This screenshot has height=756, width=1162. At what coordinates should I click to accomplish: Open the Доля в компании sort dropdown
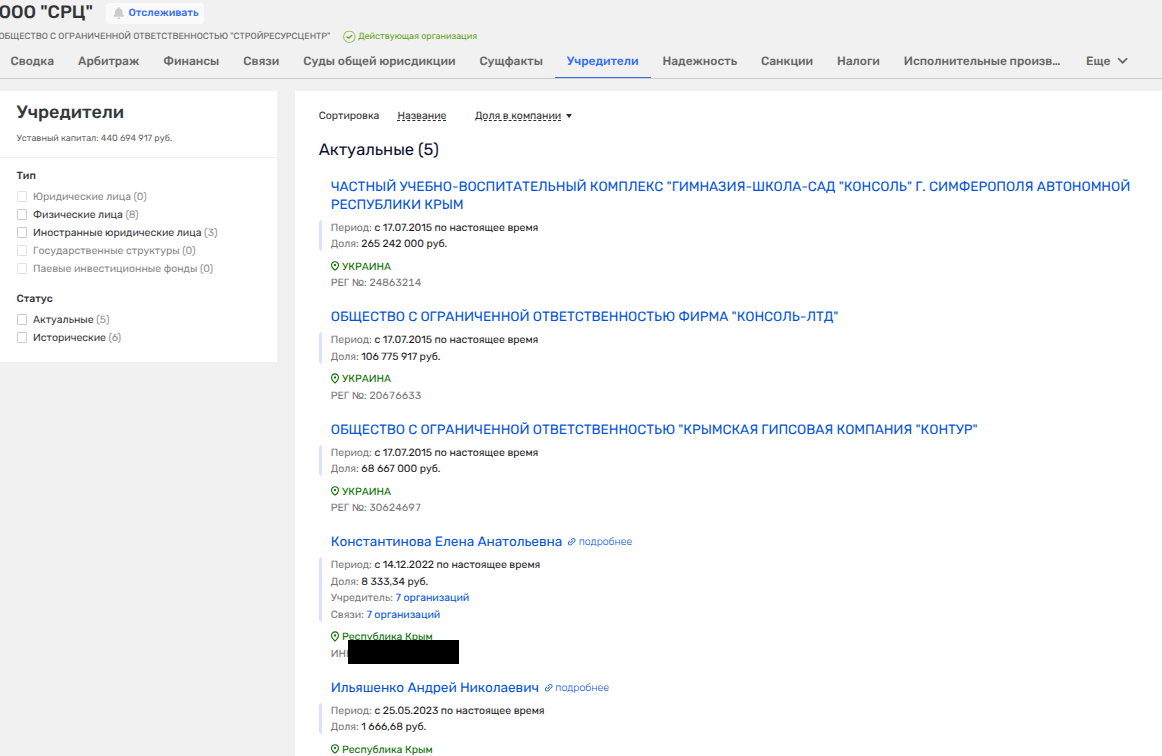coord(523,116)
